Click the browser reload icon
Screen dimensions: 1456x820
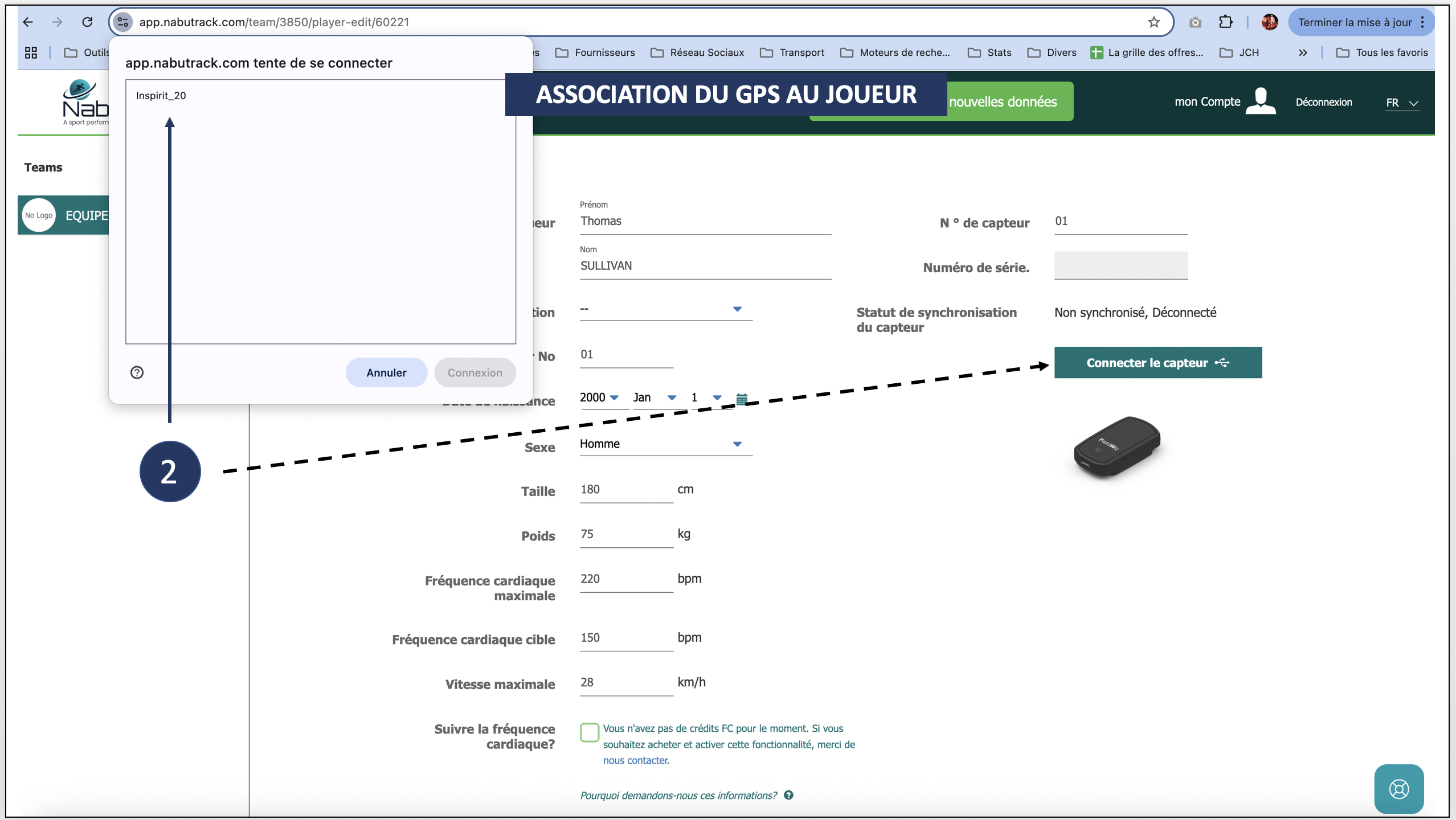pos(87,22)
